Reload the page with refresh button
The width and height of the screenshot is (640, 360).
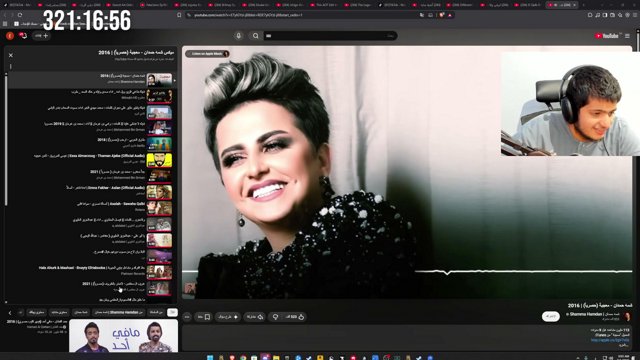(20, 15)
